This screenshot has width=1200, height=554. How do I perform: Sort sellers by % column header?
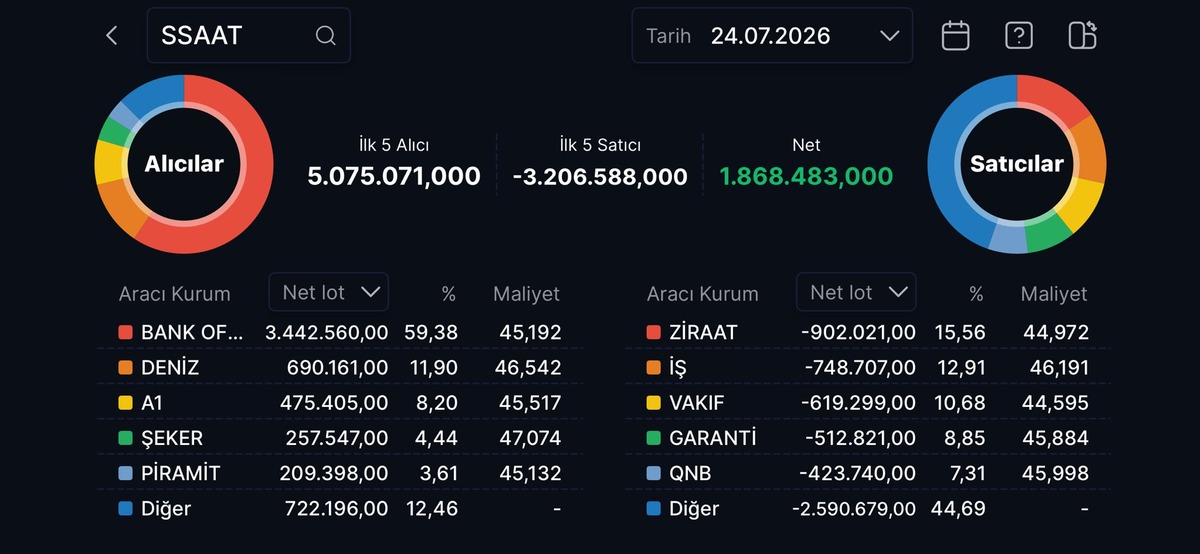coord(976,294)
